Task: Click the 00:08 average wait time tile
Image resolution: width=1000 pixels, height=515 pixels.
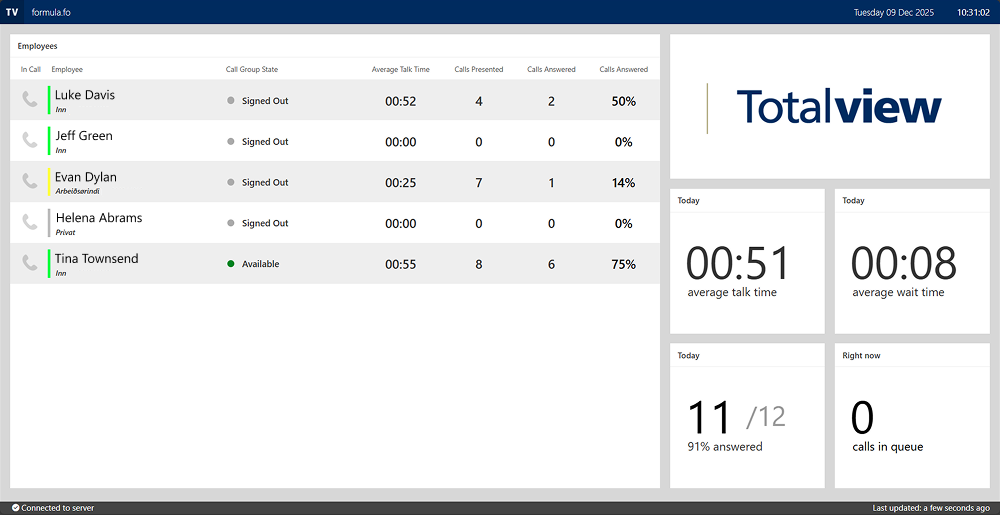Action: (912, 261)
